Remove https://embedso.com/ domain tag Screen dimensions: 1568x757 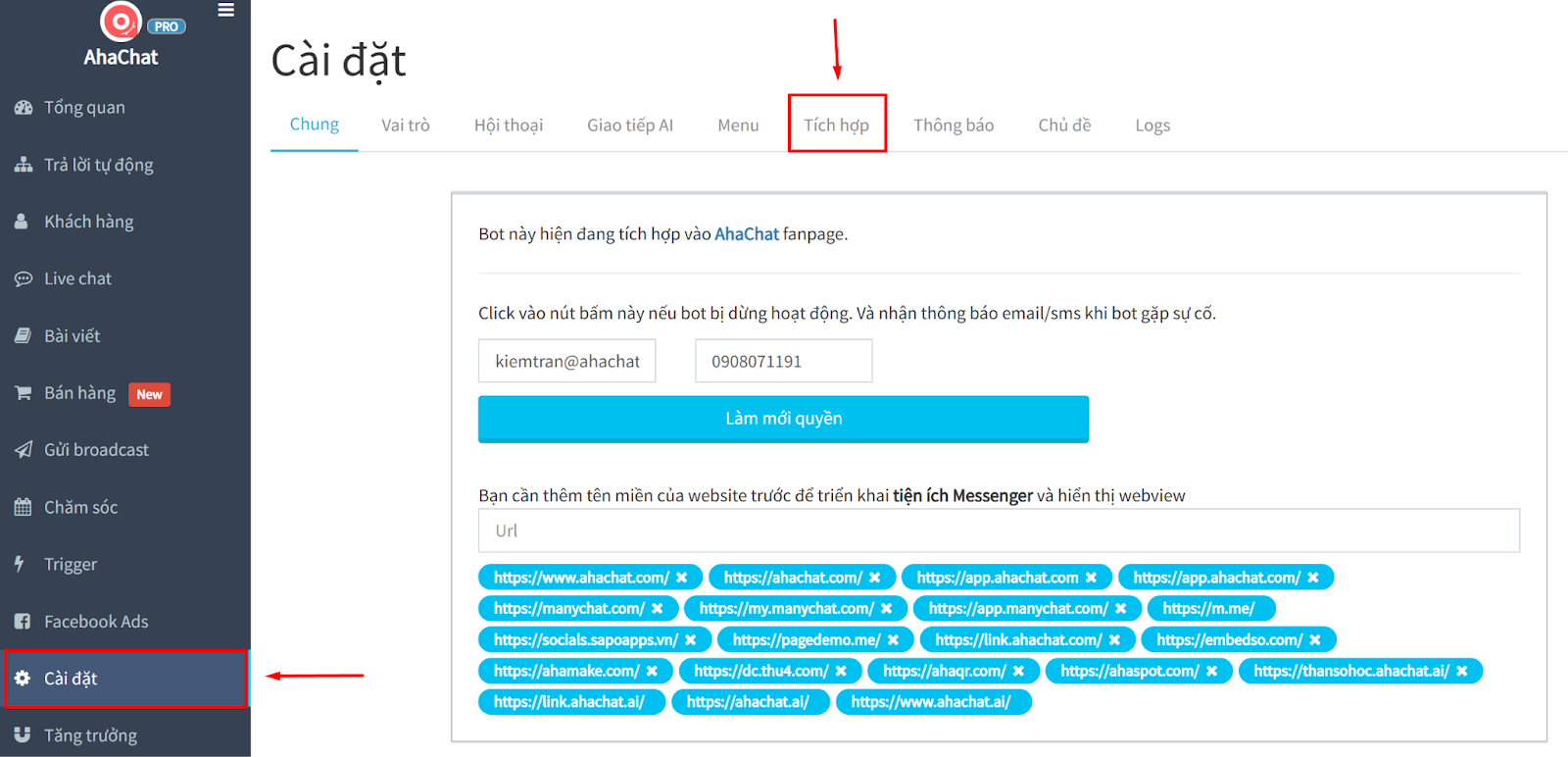[1315, 640]
